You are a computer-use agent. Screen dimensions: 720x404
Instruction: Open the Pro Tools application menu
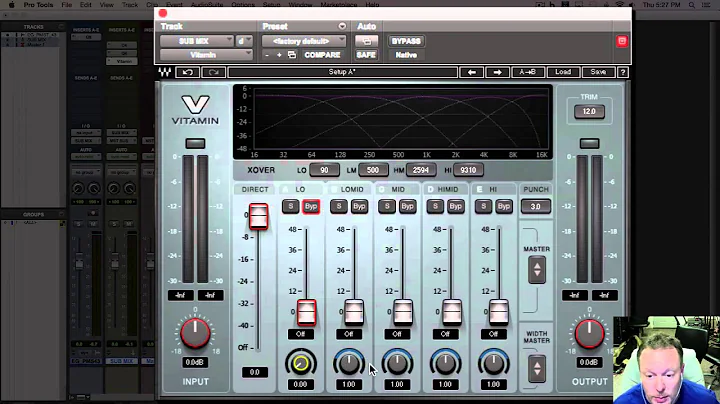tap(38, 5)
